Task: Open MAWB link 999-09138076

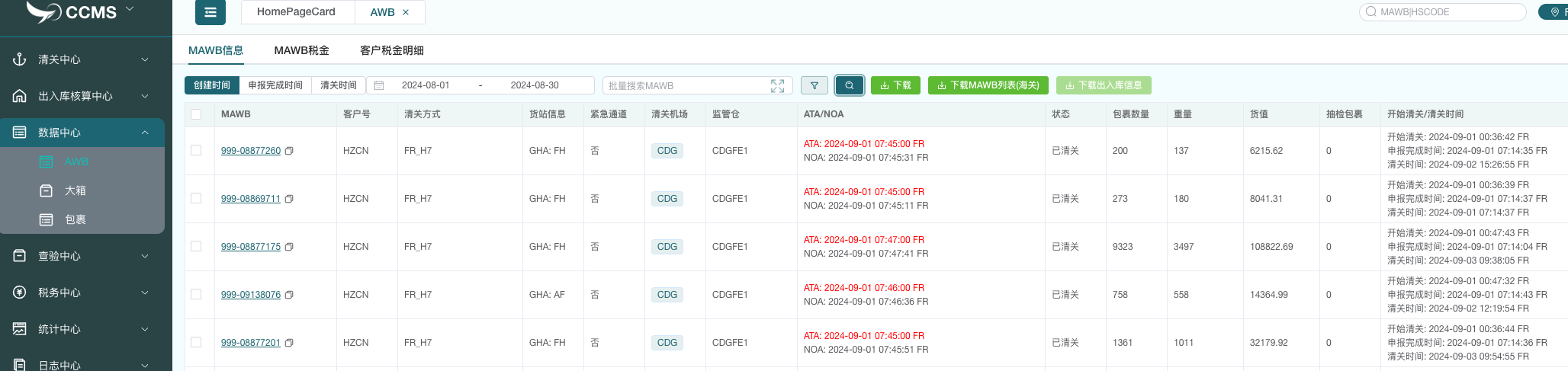Action: [251, 295]
